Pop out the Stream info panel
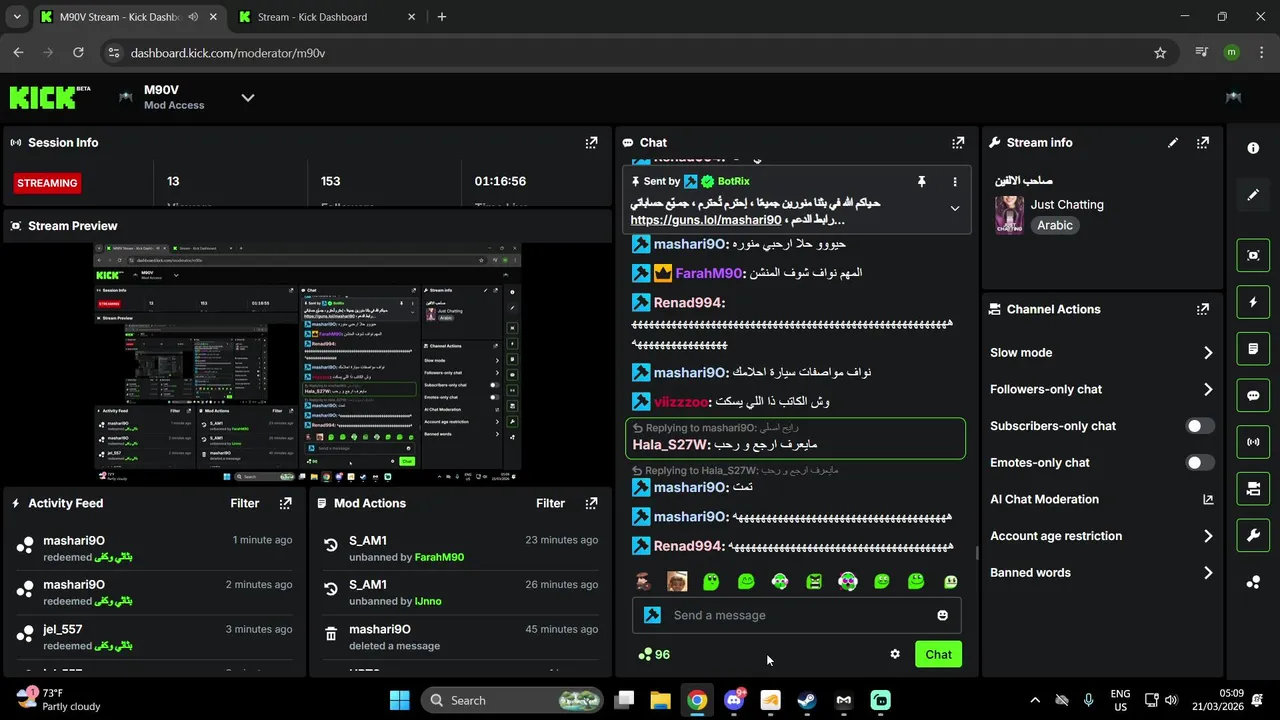Image resolution: width=1280 pixels, height=720 pixels. pyautogui.click(x=1203, y=143)
